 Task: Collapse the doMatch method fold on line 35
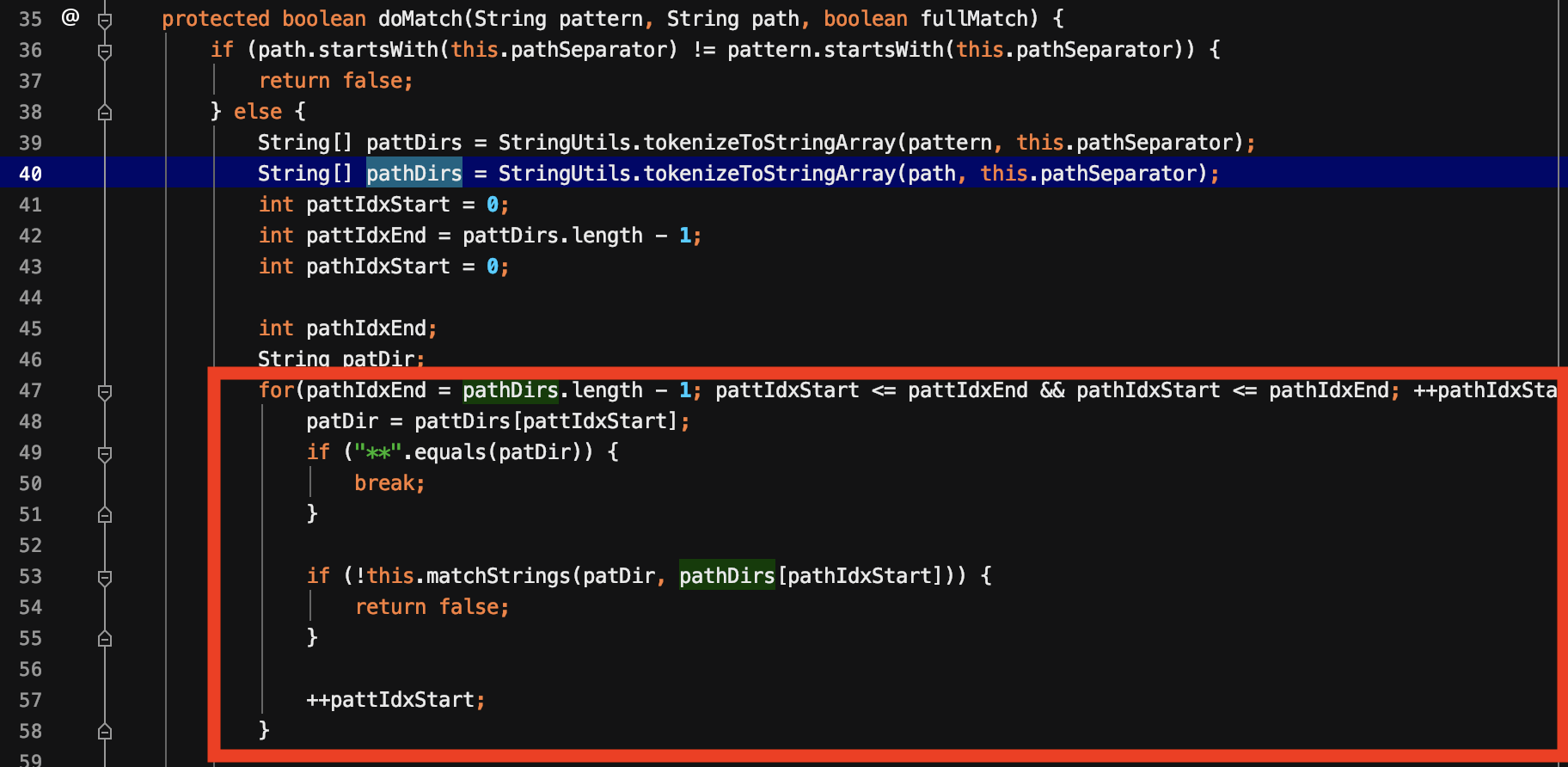(105, 20)
